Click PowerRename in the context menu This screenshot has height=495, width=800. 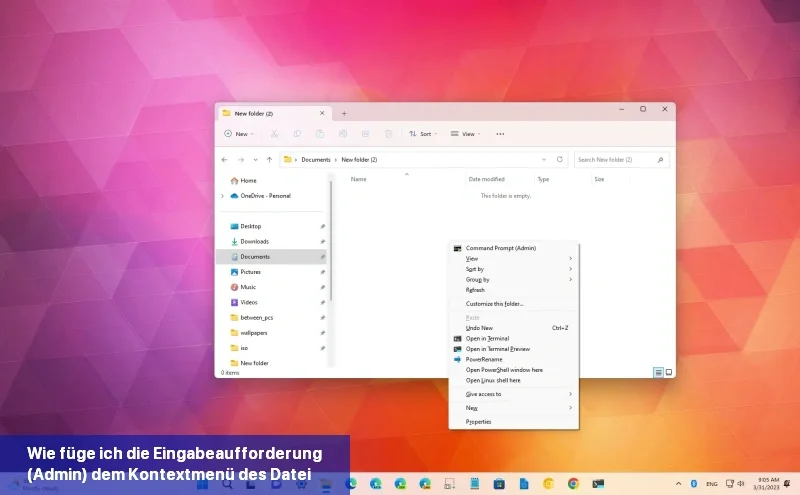[x=484, y=359]
